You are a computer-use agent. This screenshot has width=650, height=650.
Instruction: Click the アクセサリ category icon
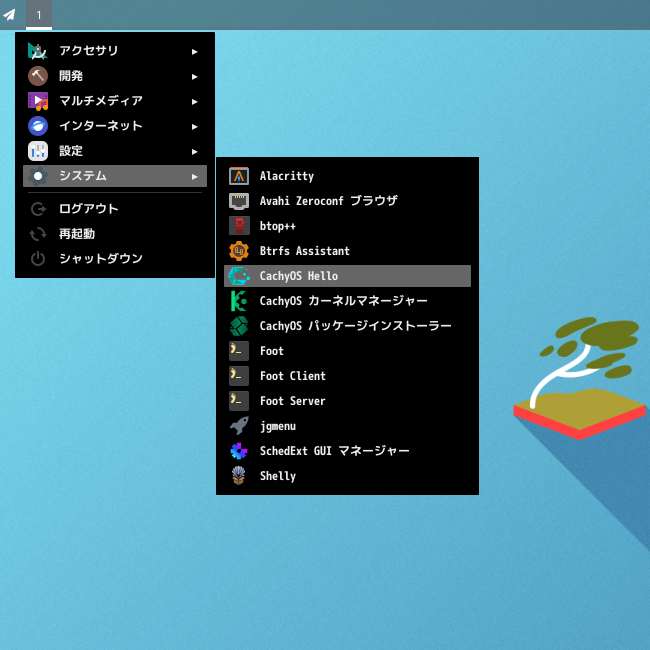38,51
